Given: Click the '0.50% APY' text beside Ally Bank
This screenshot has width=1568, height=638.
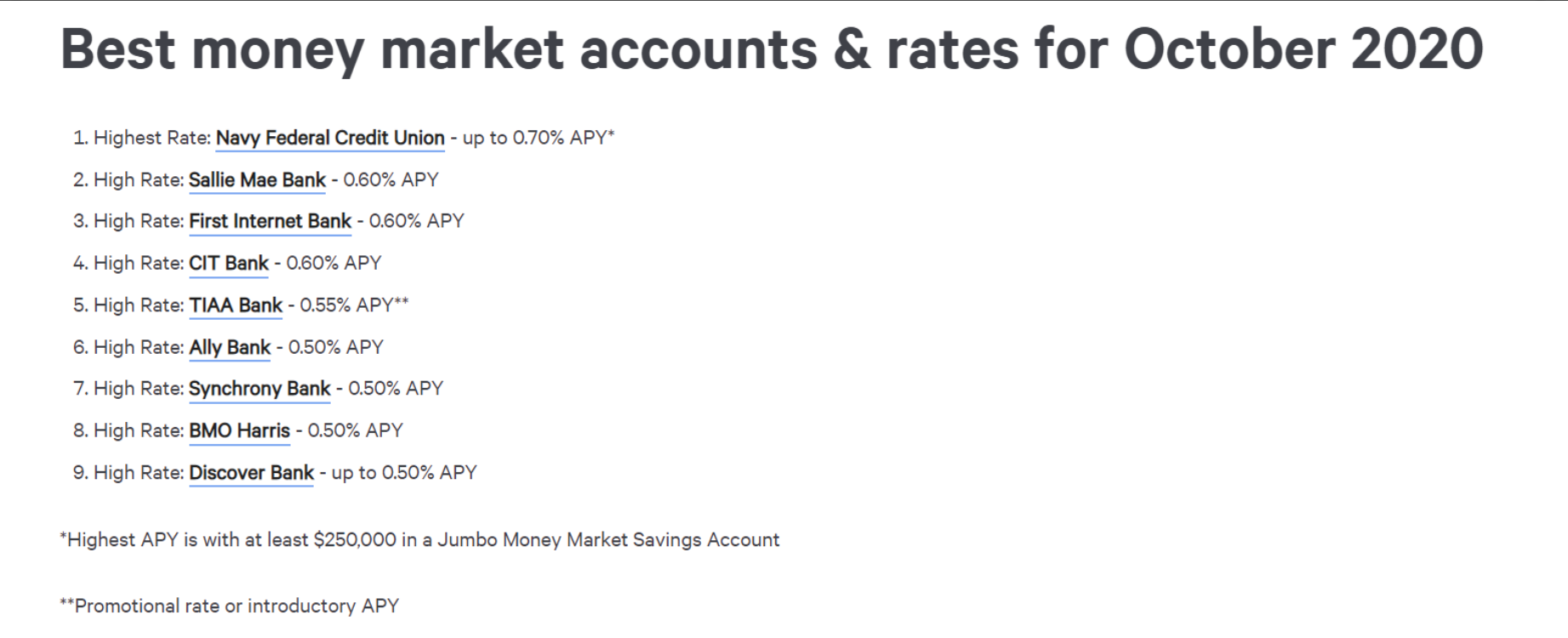Looking at the screenshot, I should 336,347.
